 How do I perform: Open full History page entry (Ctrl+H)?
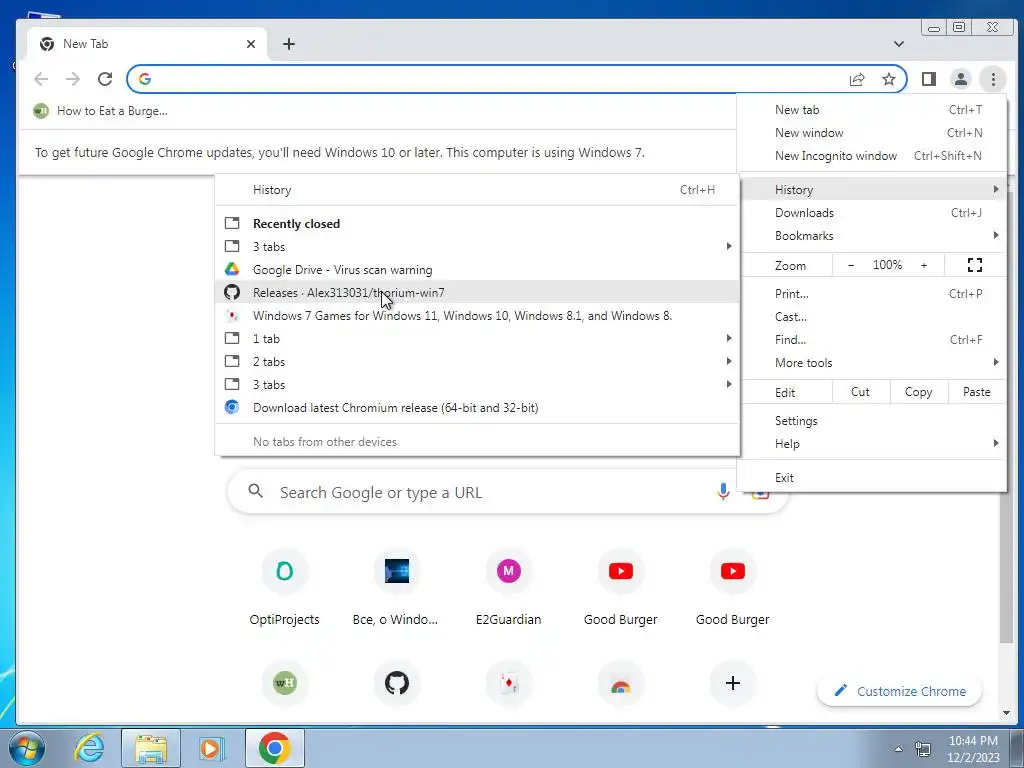pyautogui.click(x=477, y=190)
